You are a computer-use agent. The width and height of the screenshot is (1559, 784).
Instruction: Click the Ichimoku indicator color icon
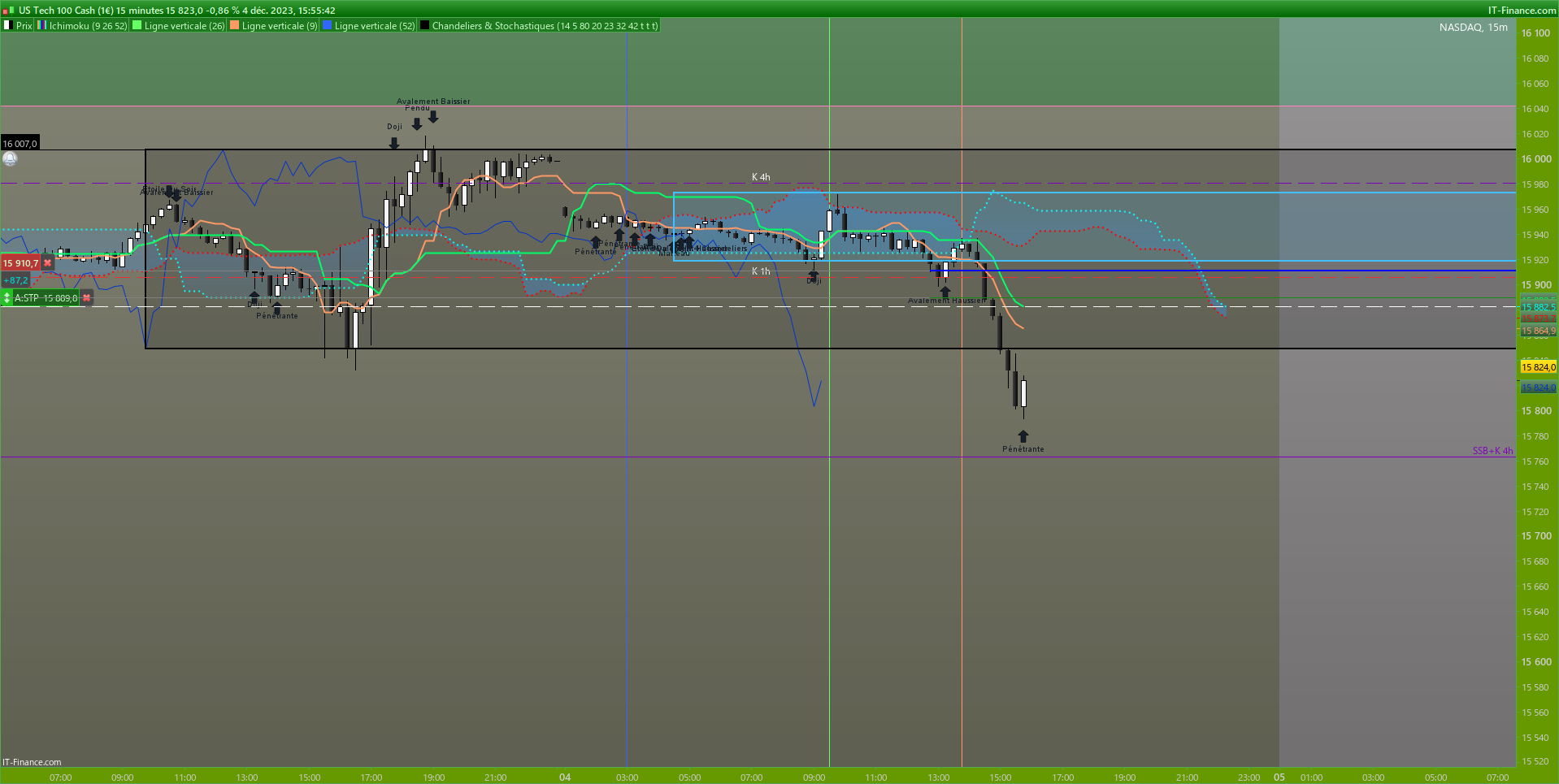coord(42,26)
